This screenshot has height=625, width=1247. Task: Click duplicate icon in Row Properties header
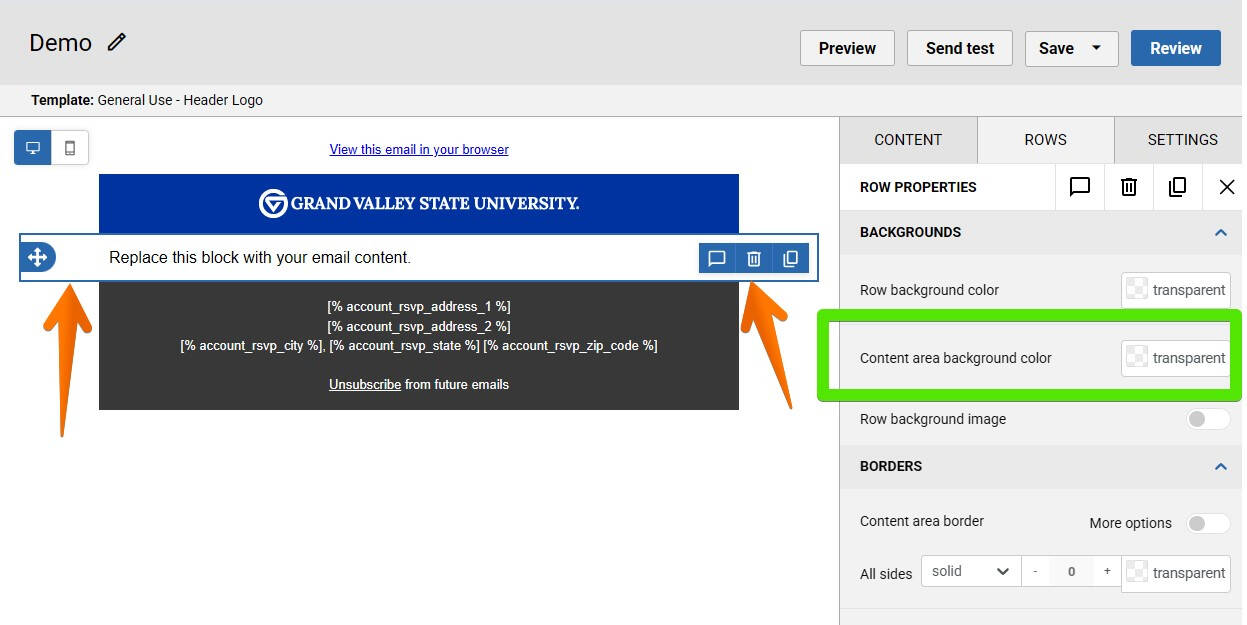(x=1178, y=187)
